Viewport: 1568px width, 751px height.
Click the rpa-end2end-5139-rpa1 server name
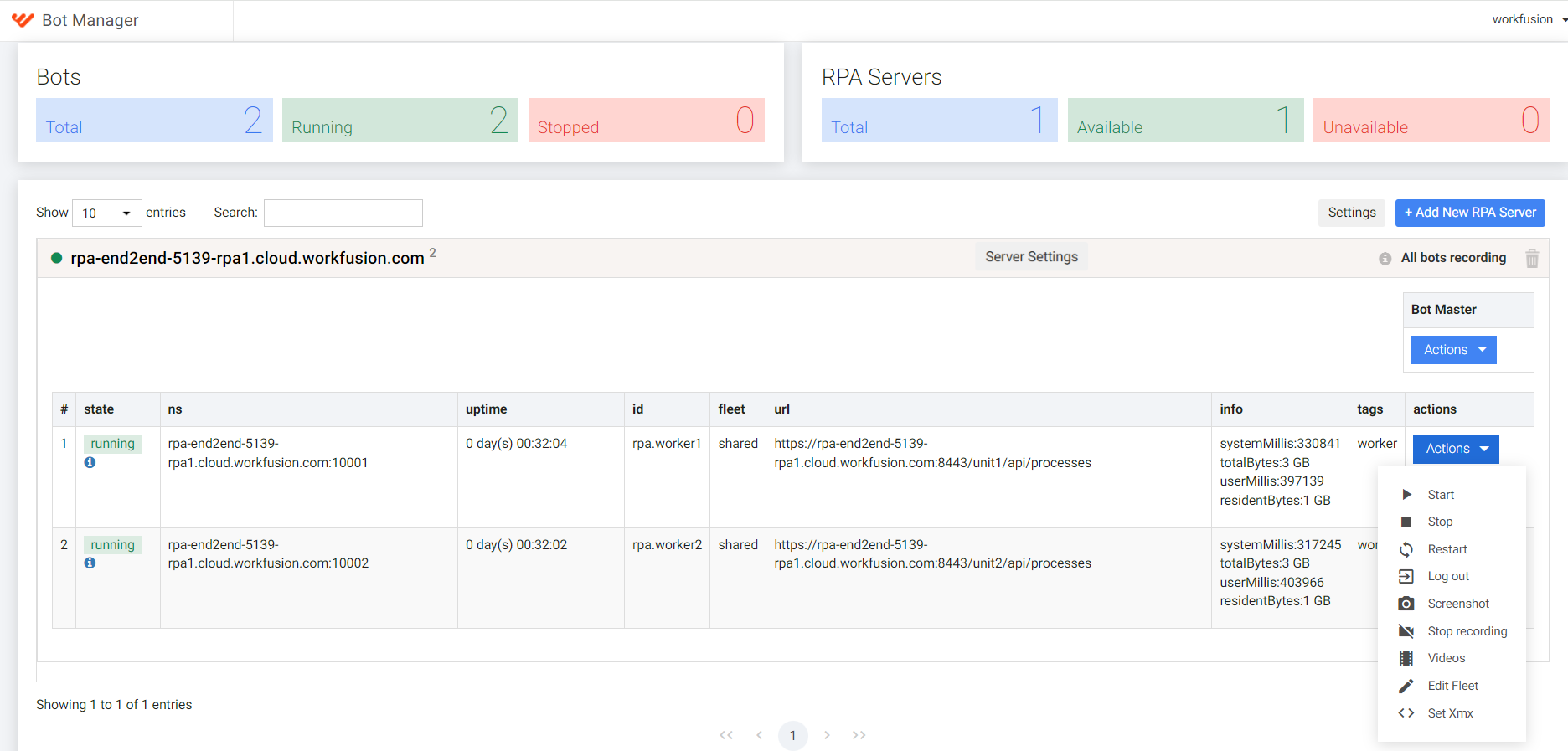(x=247, y=258)
